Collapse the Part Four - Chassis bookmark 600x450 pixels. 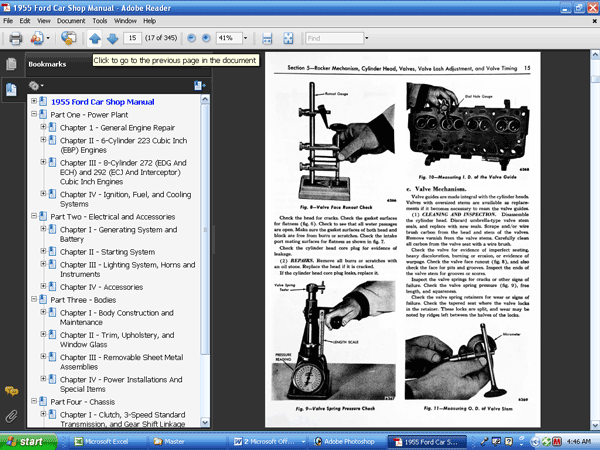pos(34,401)
